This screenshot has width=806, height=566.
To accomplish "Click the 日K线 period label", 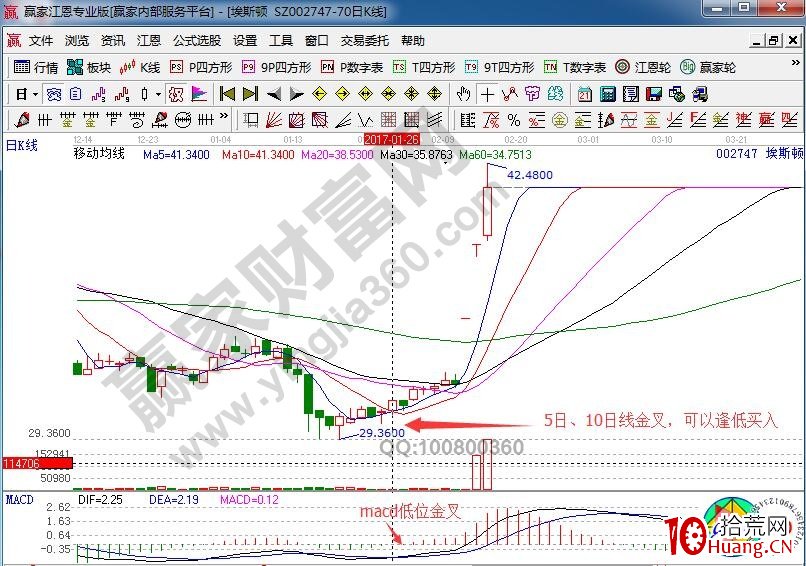I will pyautogui.click(x=22, y=145).
